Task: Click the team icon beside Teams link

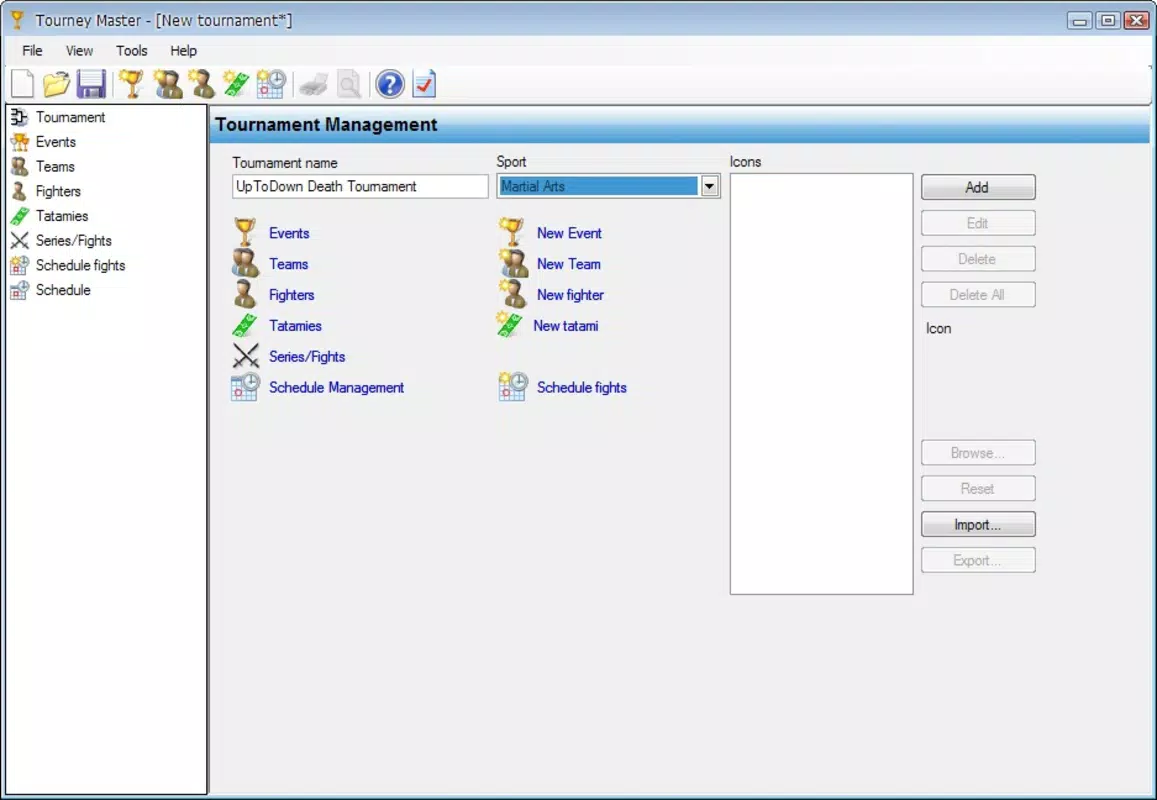Action: [245, 263]
